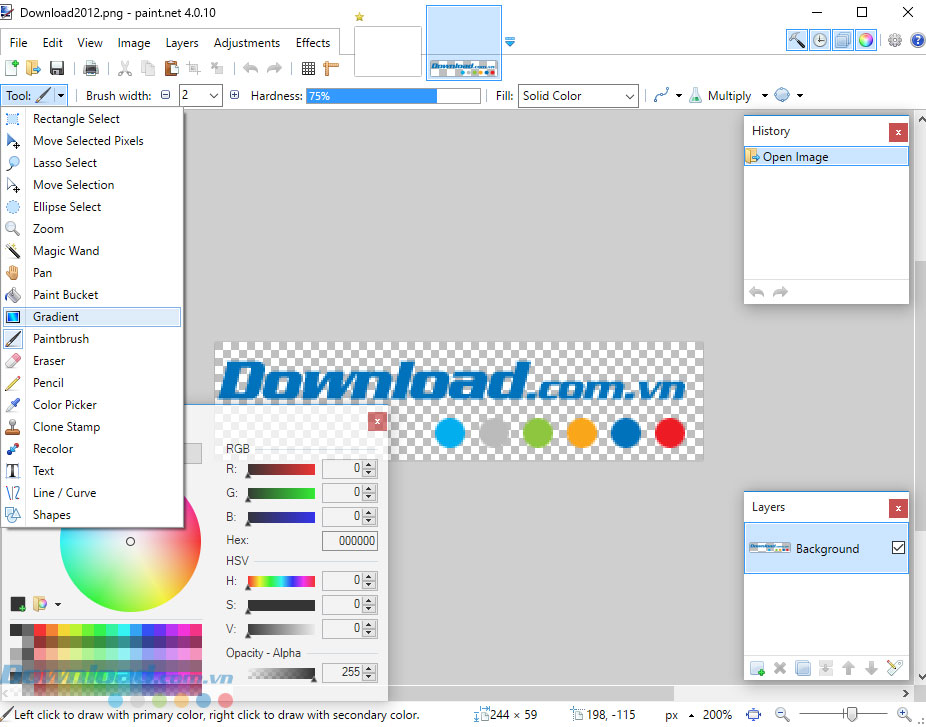This screenshot has width=926, height=727.
Task: Select the Eraser tool
Action: point(92,361)
